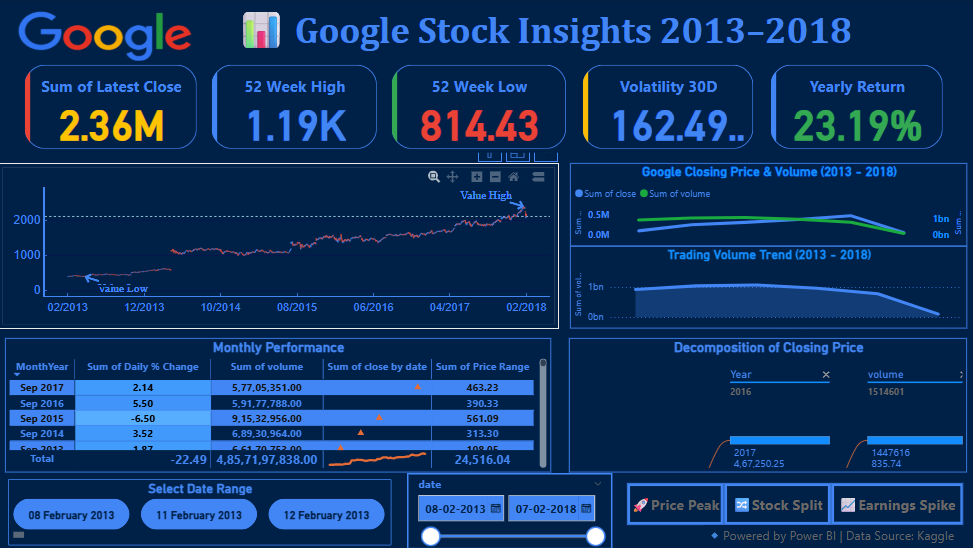Click the Google logo
973x548 pixels.
pos(105,35)
